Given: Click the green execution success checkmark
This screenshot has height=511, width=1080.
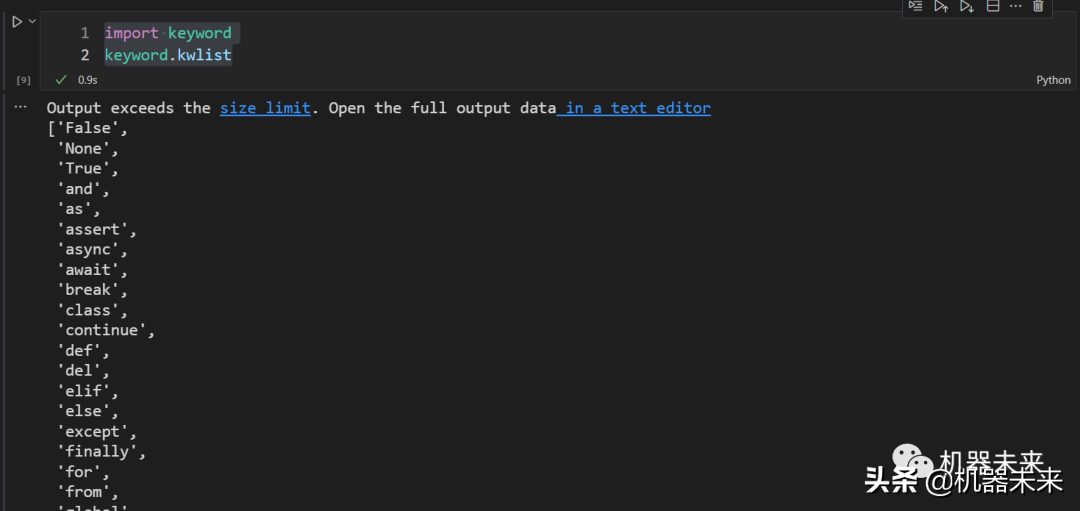Looking at the screenshot, I should tap(61, 79).
